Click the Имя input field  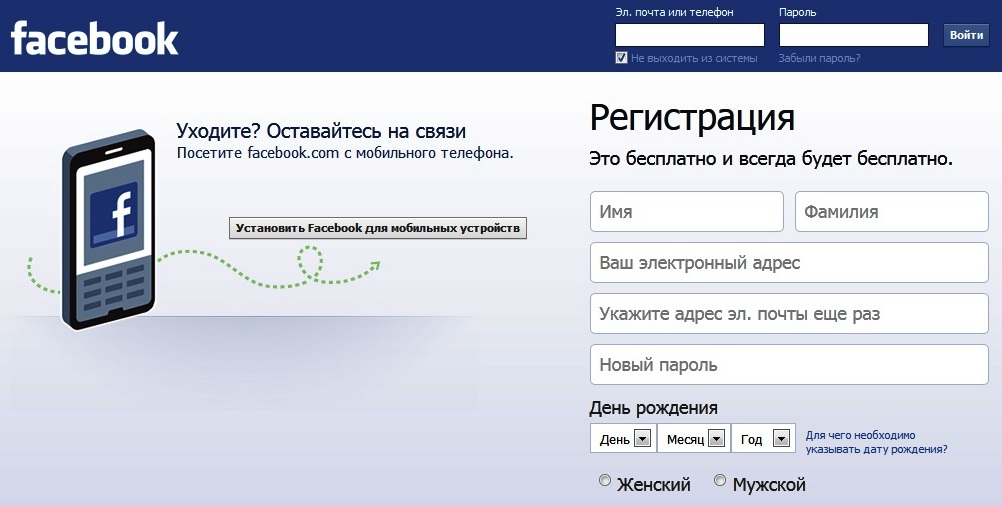pos(687,211)
